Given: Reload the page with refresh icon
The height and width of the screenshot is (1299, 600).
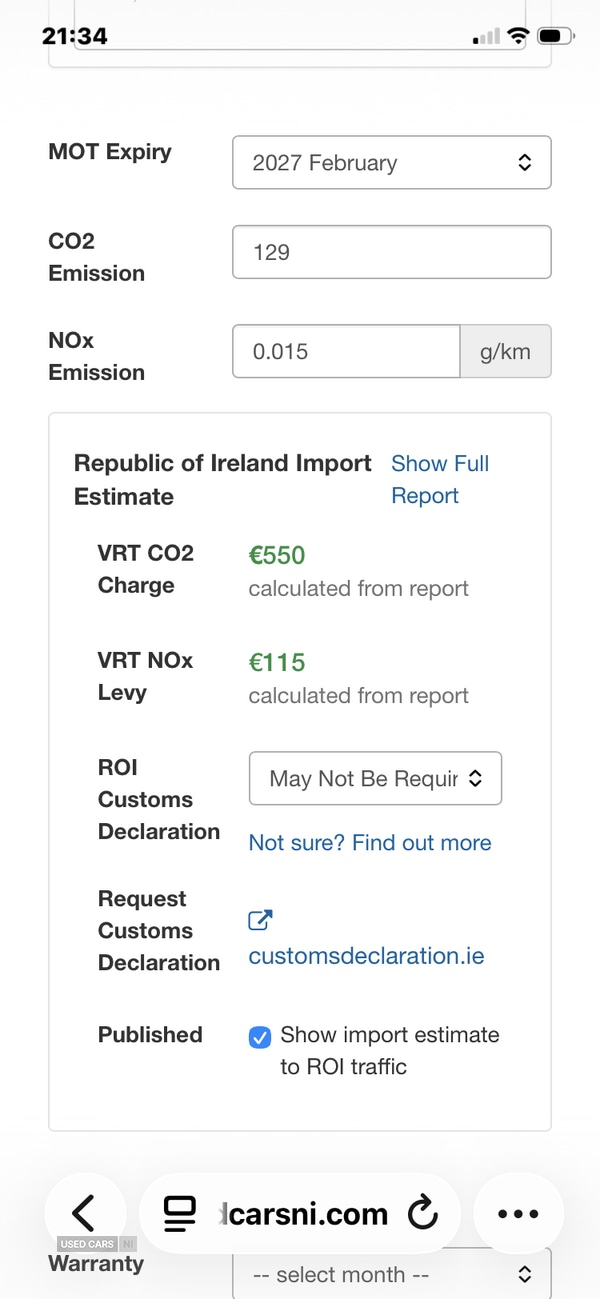Looking at the screenshot, I should (424, 1214).
